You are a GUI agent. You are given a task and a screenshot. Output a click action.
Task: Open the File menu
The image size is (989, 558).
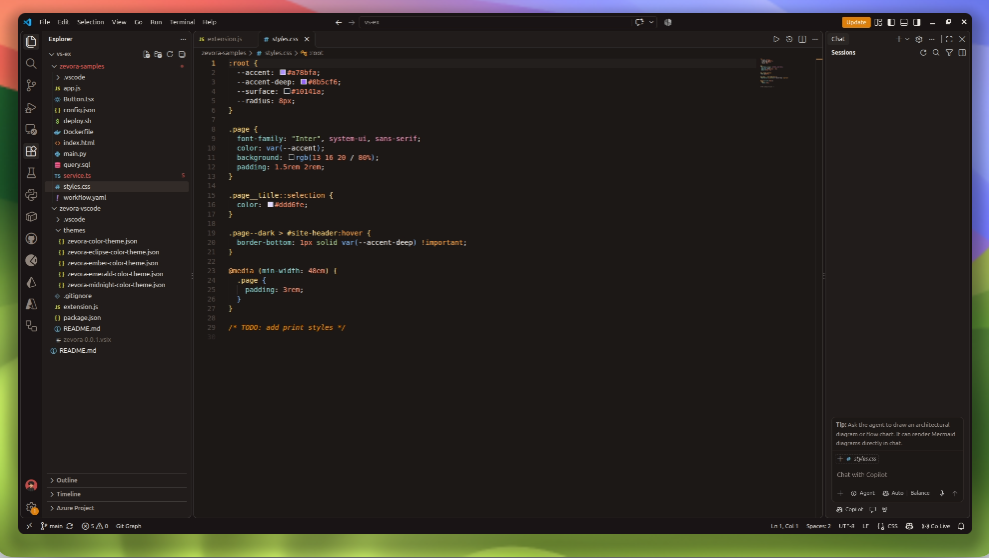click(45, 22)
